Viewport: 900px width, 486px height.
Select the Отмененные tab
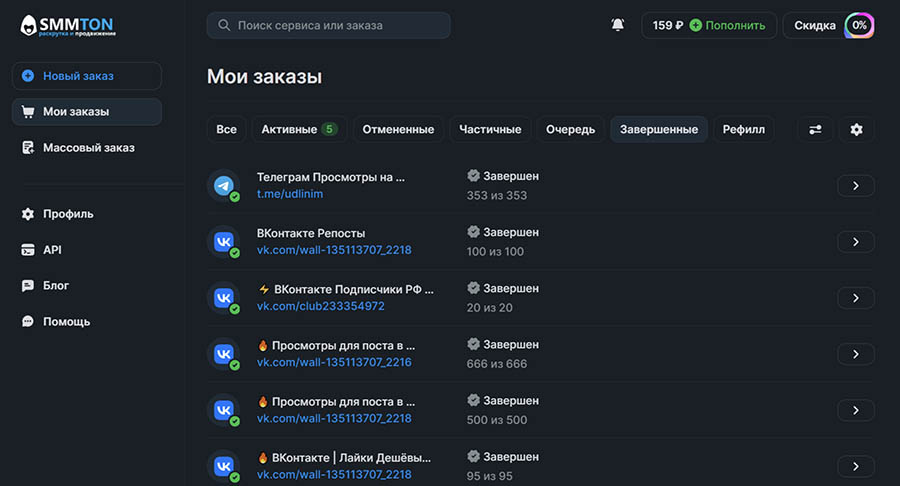tap(398, 129)
